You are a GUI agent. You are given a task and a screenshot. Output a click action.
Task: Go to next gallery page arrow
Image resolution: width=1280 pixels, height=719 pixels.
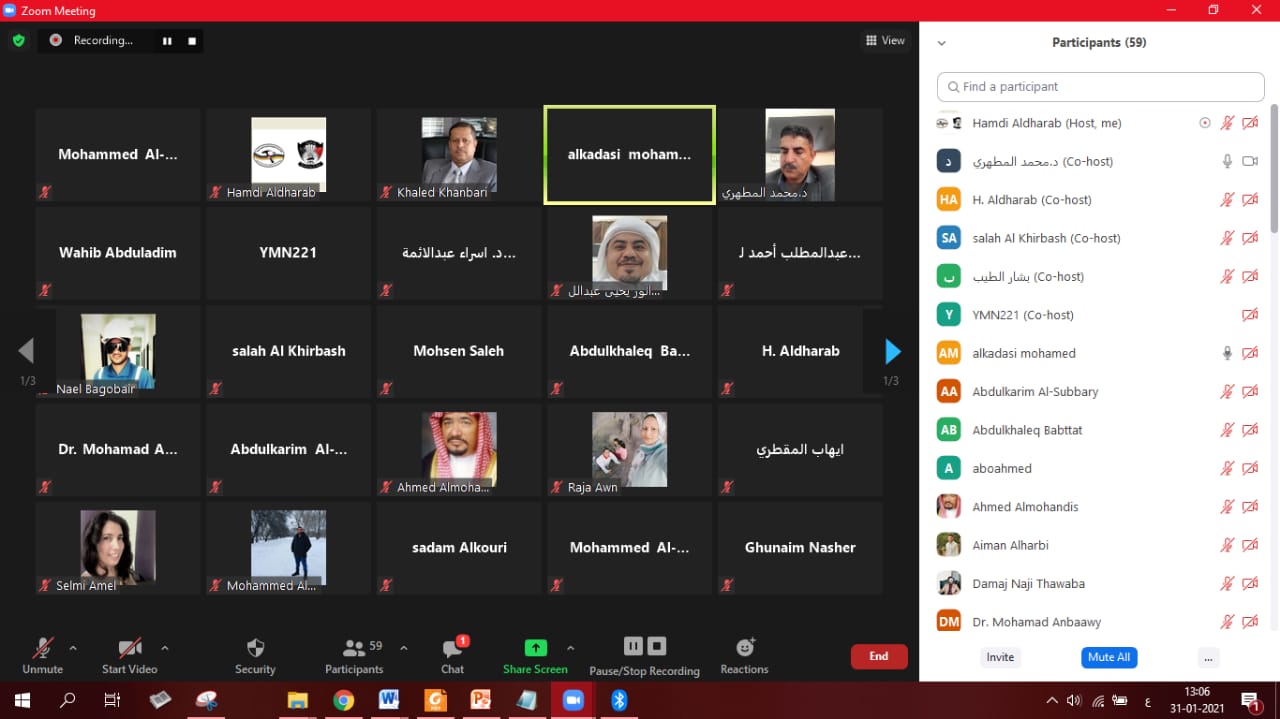[892, 351]
